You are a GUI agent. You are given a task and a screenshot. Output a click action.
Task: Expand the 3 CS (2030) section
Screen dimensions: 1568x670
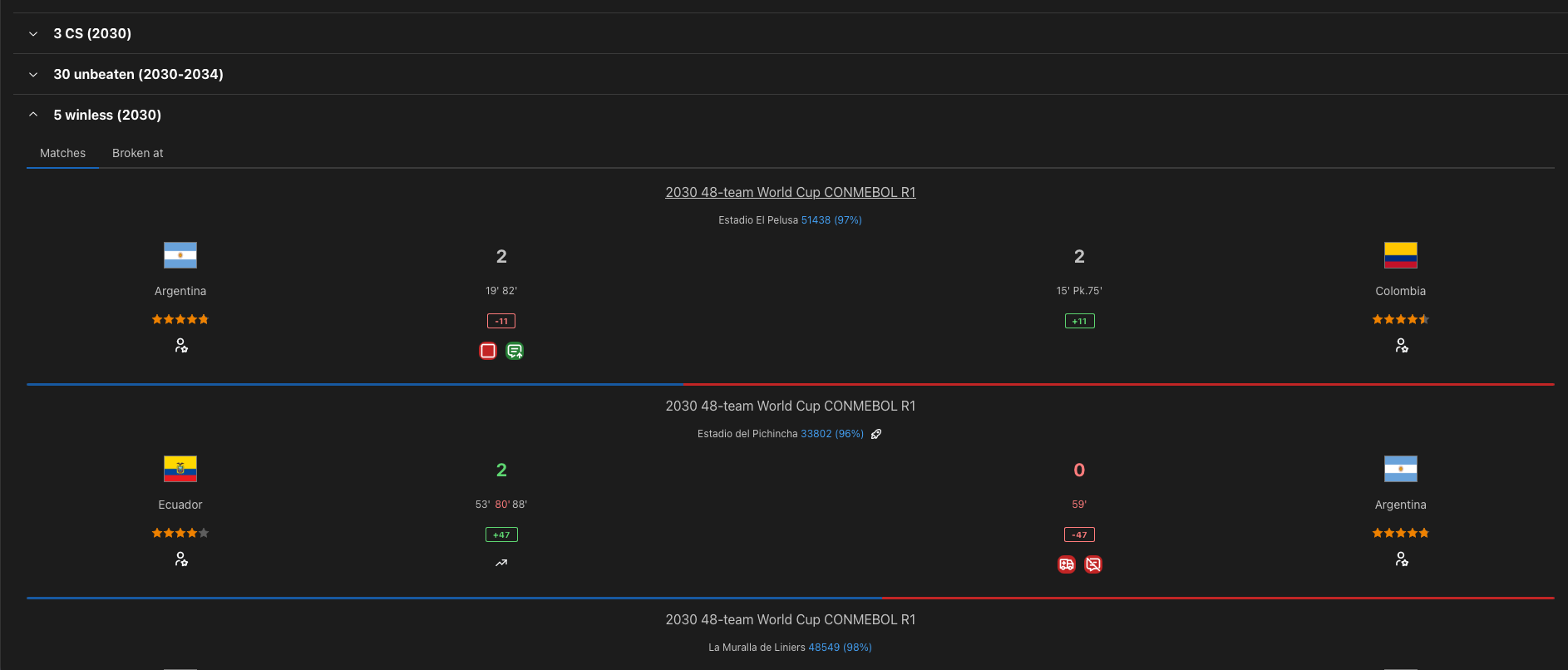[x=92, y=33]
